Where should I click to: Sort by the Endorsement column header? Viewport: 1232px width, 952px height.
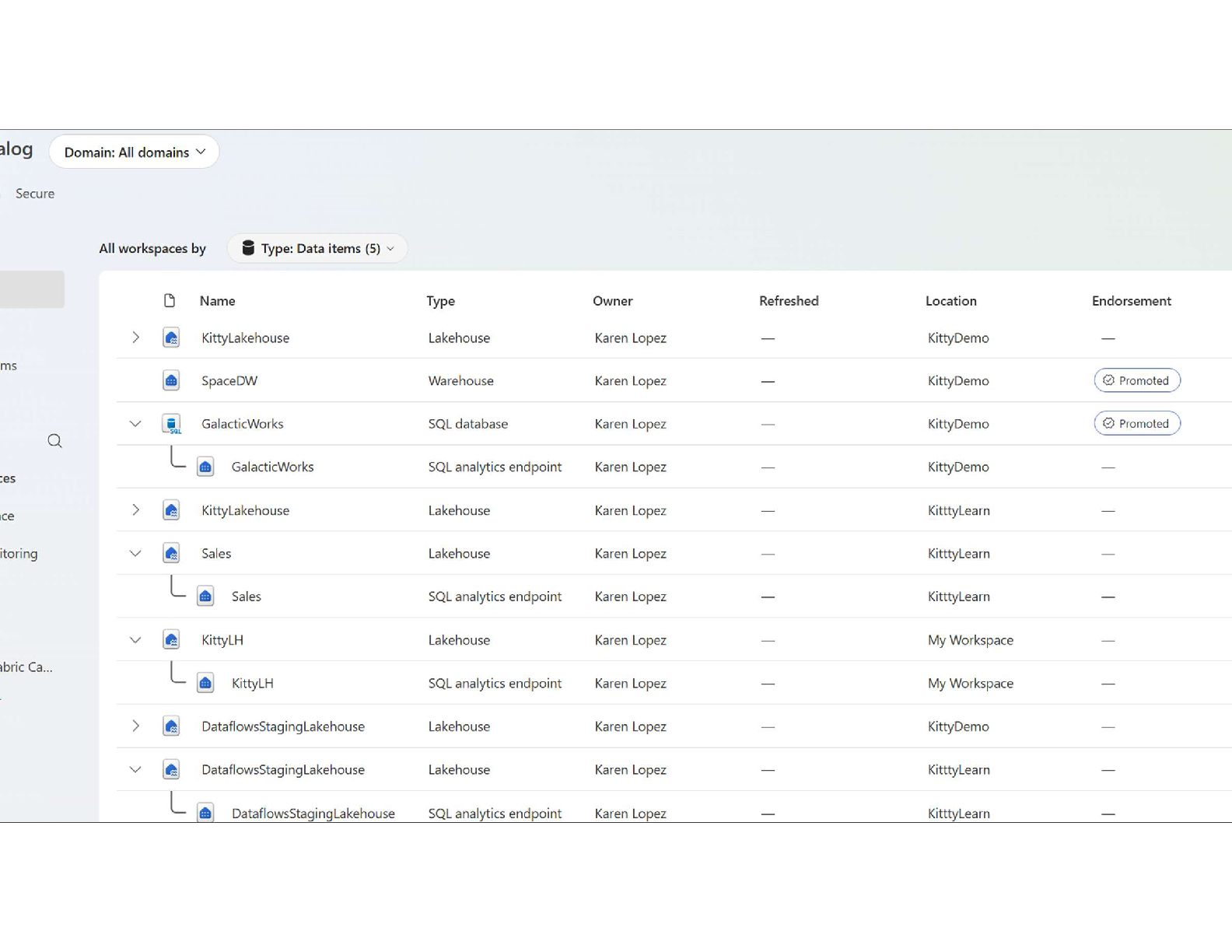(1132, 301)
